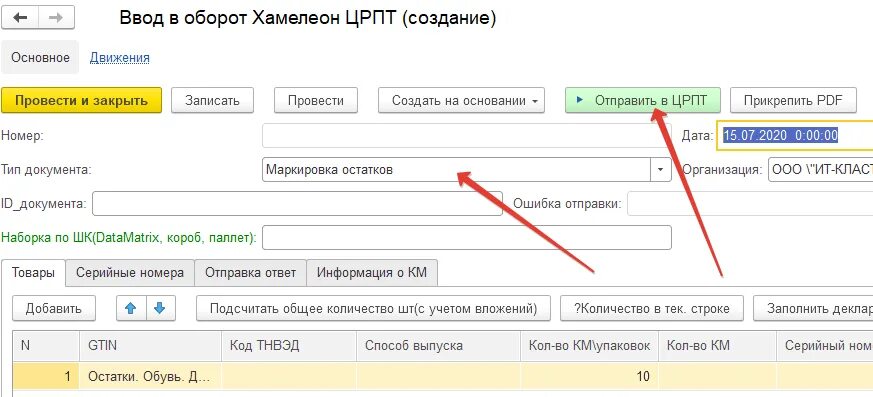The width and height of the screenshot is (873, 397).
Task: Click the Организация field
Action: pyautogui.click(x=820, y=170)
